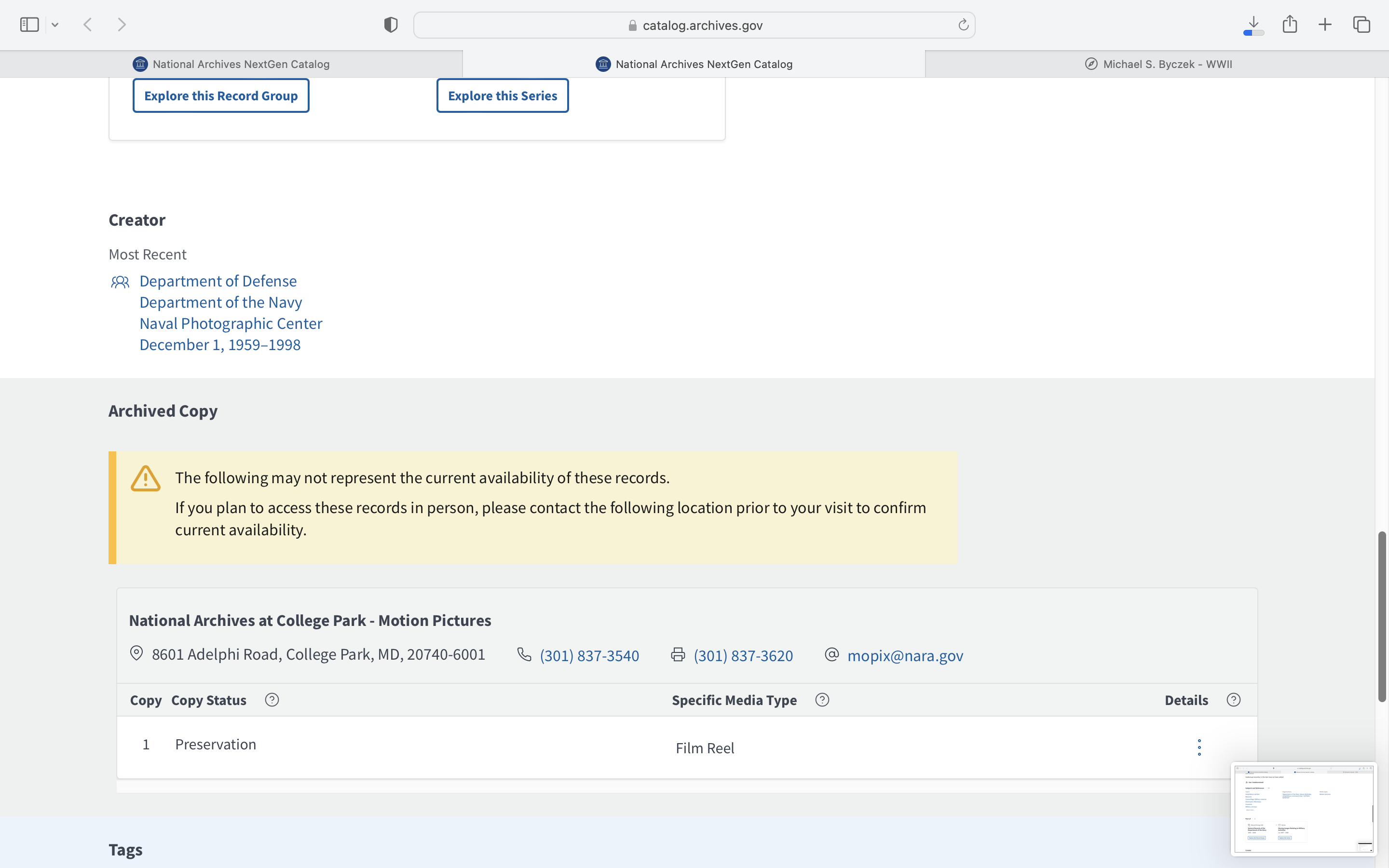
Task: Open a new tab with plus icon
Action: coord(1325,25)
